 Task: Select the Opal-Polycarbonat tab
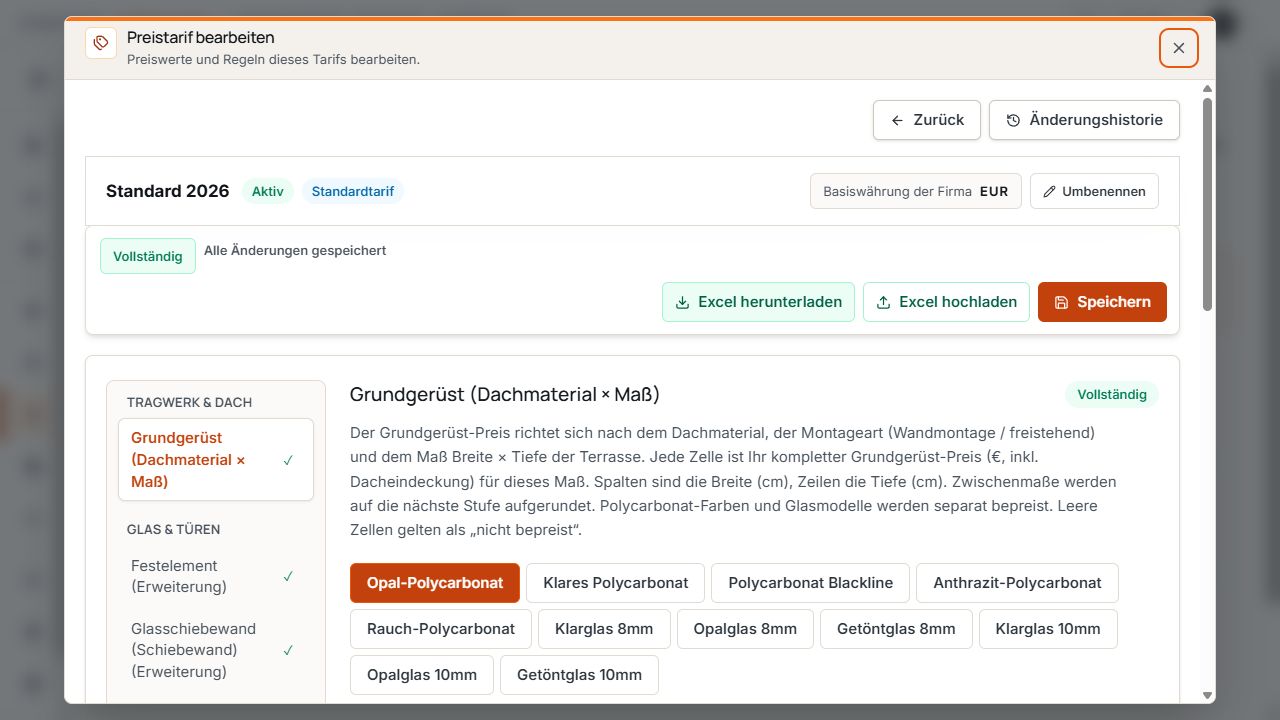click(x=435, y=583)
